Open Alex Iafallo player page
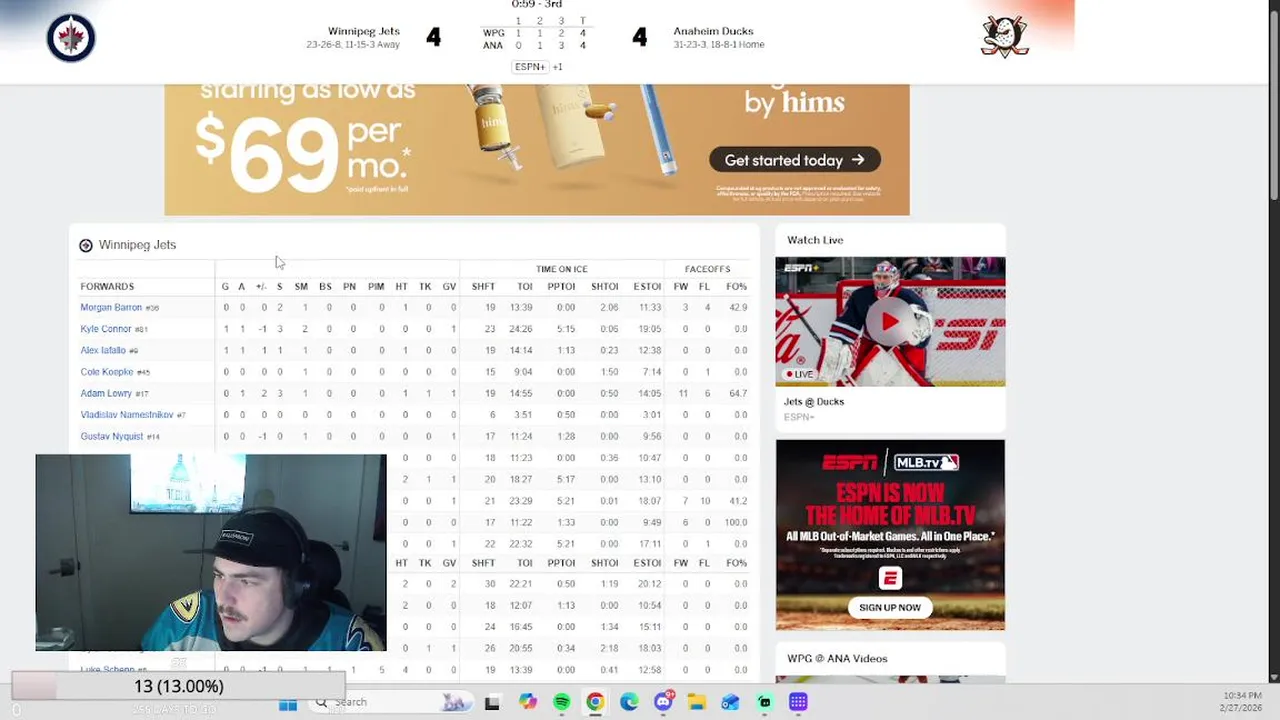Image resolution: width=1280 pixels, height=720 pixels. 103,351
